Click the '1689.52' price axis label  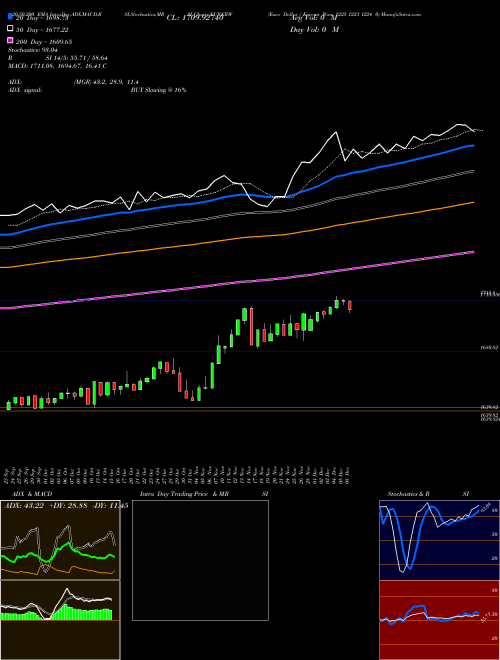pos(489,348)
